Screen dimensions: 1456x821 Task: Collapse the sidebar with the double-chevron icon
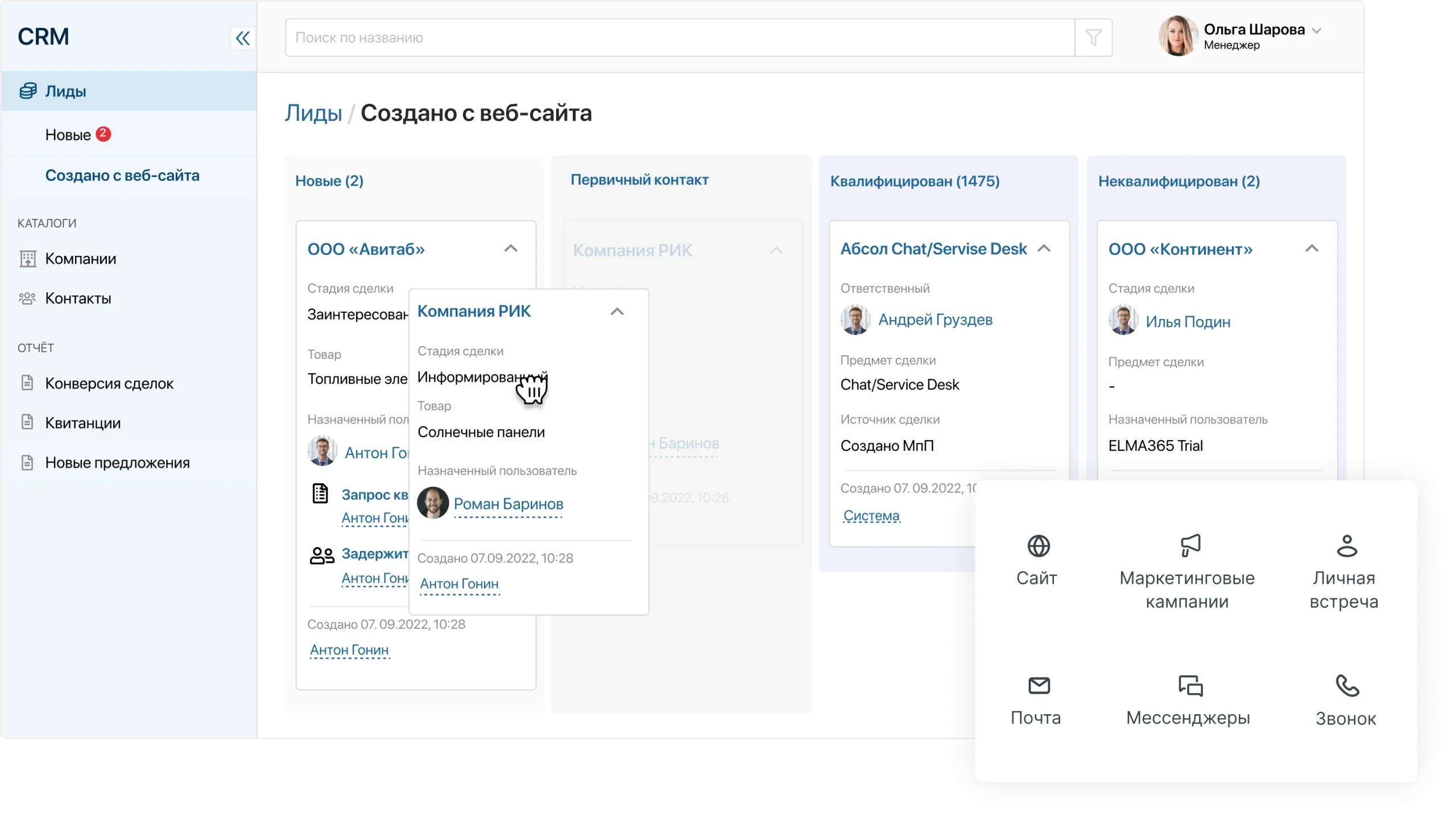click(x=243, y=38)
